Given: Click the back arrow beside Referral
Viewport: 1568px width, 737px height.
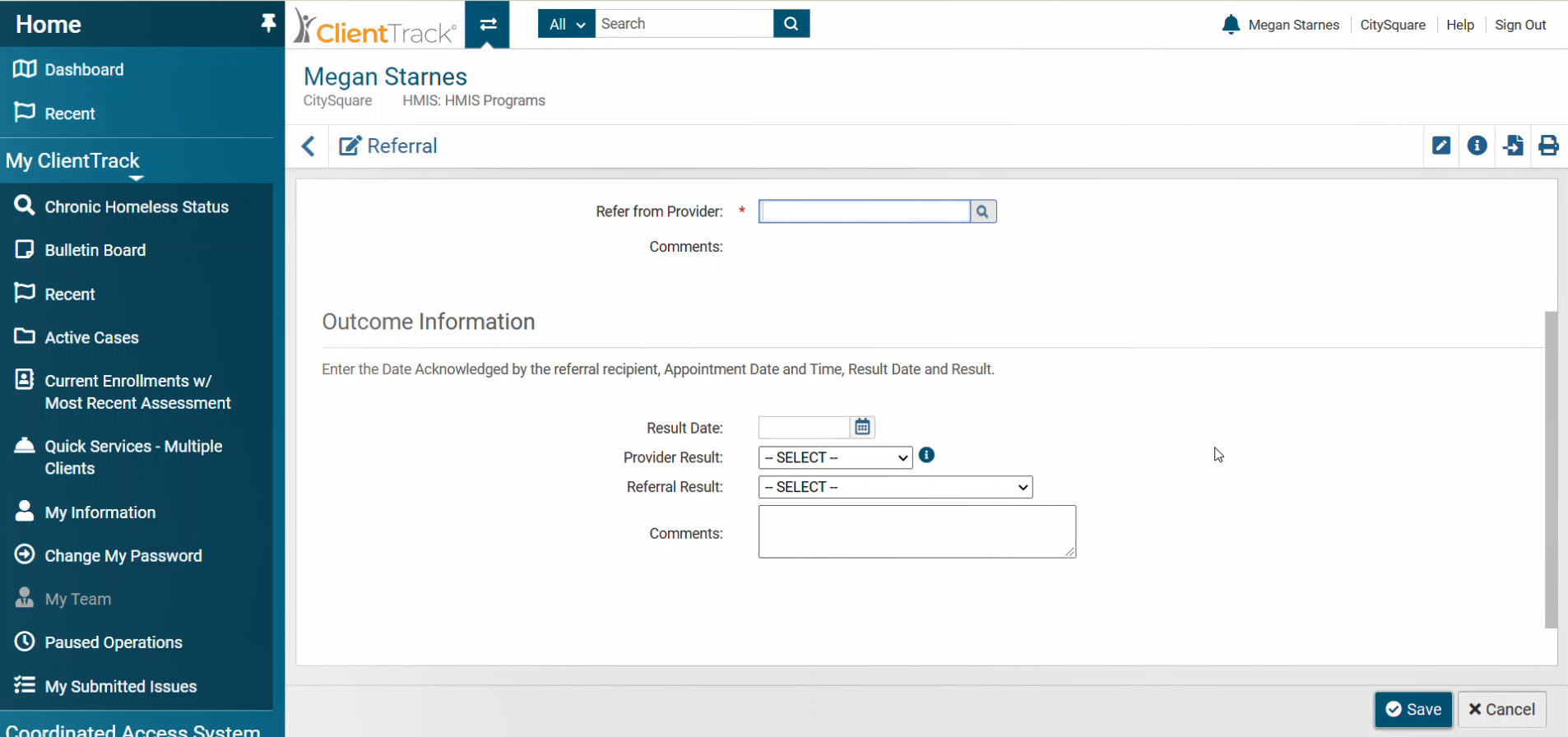Looking at the screenshot, I should 308,146.
